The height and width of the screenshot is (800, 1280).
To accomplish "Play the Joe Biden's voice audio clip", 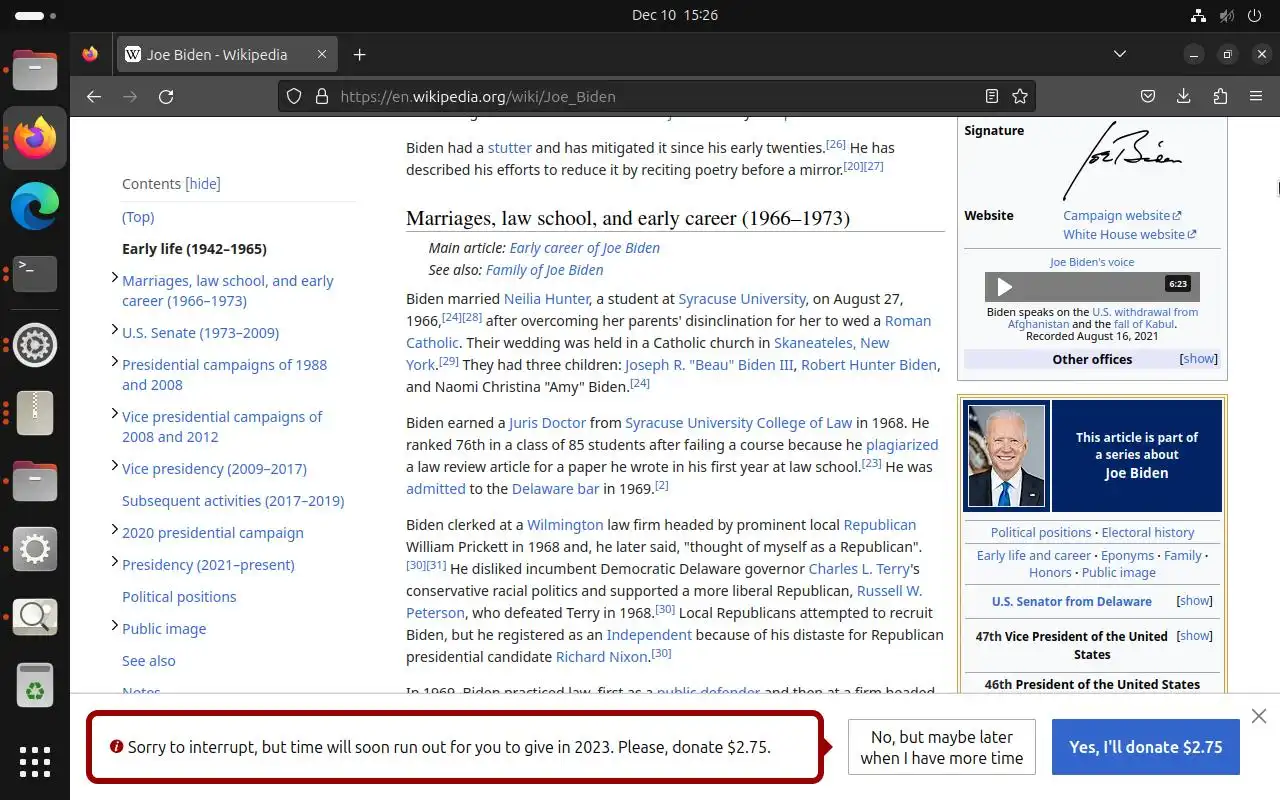I will click(1005, 287).
